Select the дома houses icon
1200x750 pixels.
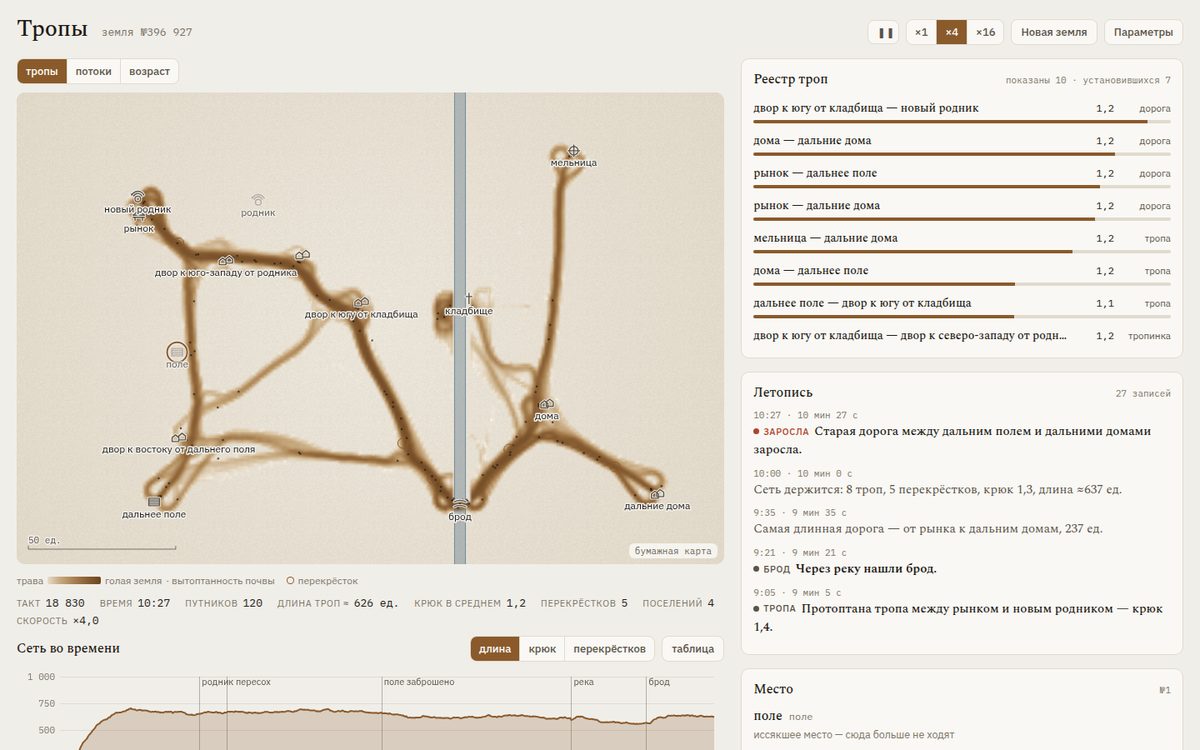546,404
